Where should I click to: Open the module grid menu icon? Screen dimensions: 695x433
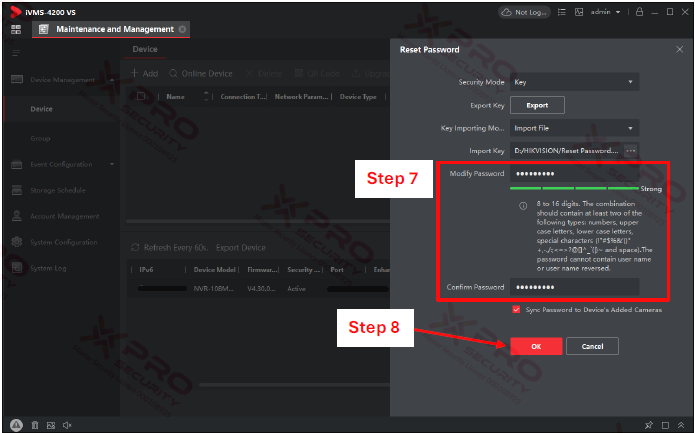pos(16,30)
